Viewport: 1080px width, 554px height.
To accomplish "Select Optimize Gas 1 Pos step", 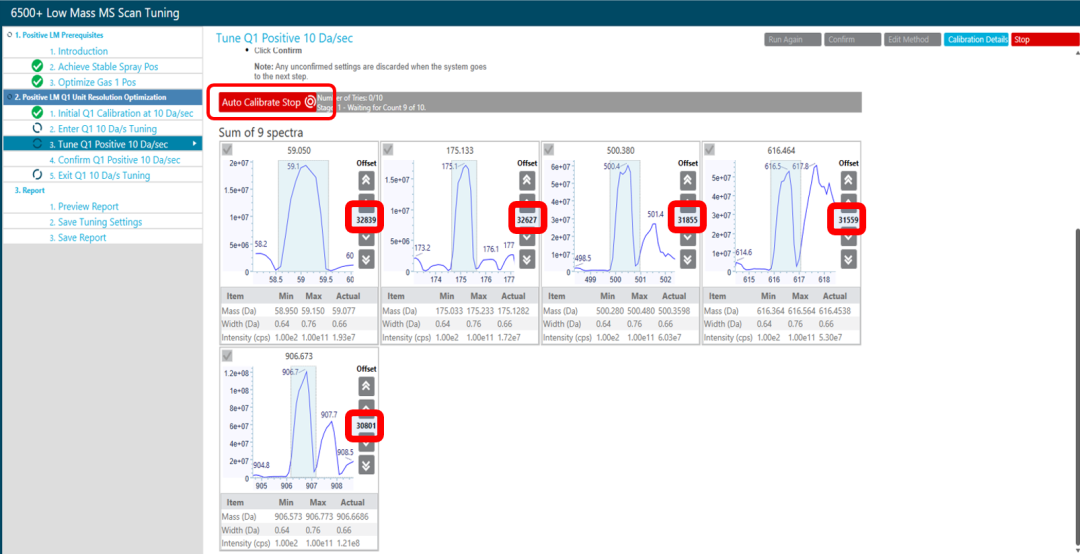I will (x=92, y=82).
